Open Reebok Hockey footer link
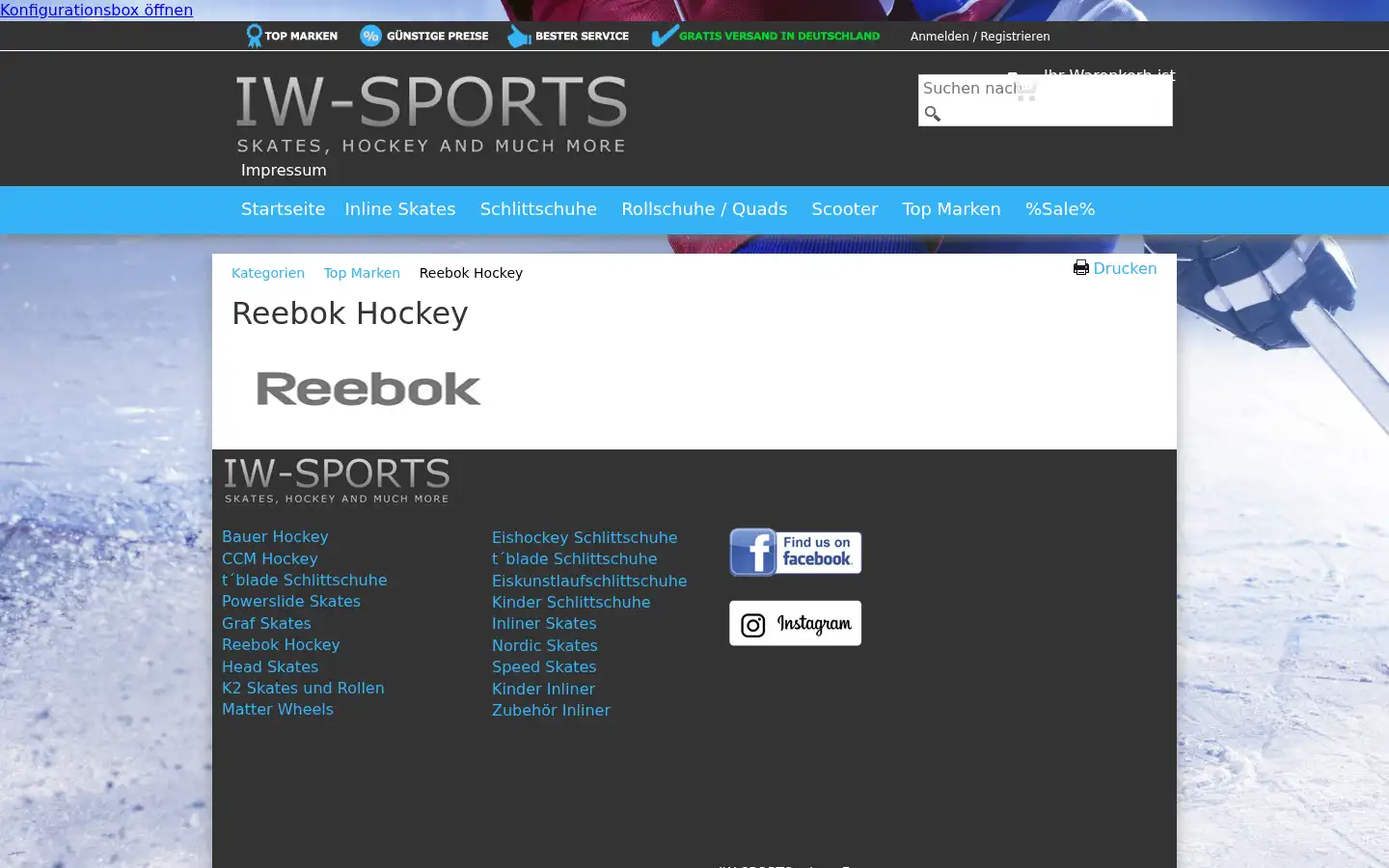This screenshot has width=1389, height=868. coord(281,644)
